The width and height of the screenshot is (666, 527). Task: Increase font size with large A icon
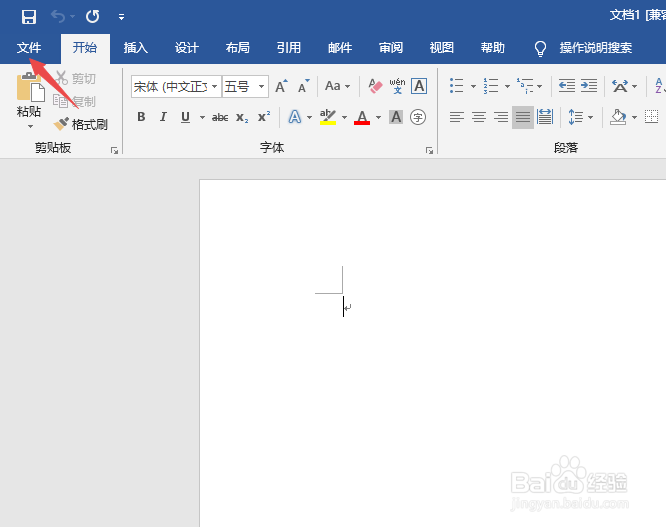point(281,86)
